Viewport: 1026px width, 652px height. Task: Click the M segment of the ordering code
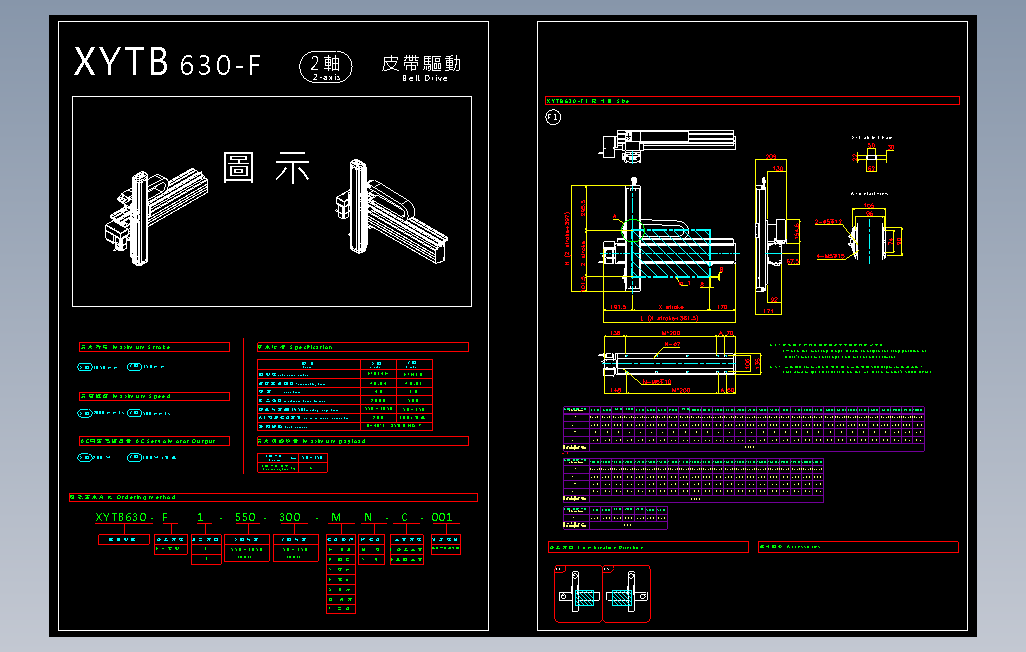[x=336, y=517]
